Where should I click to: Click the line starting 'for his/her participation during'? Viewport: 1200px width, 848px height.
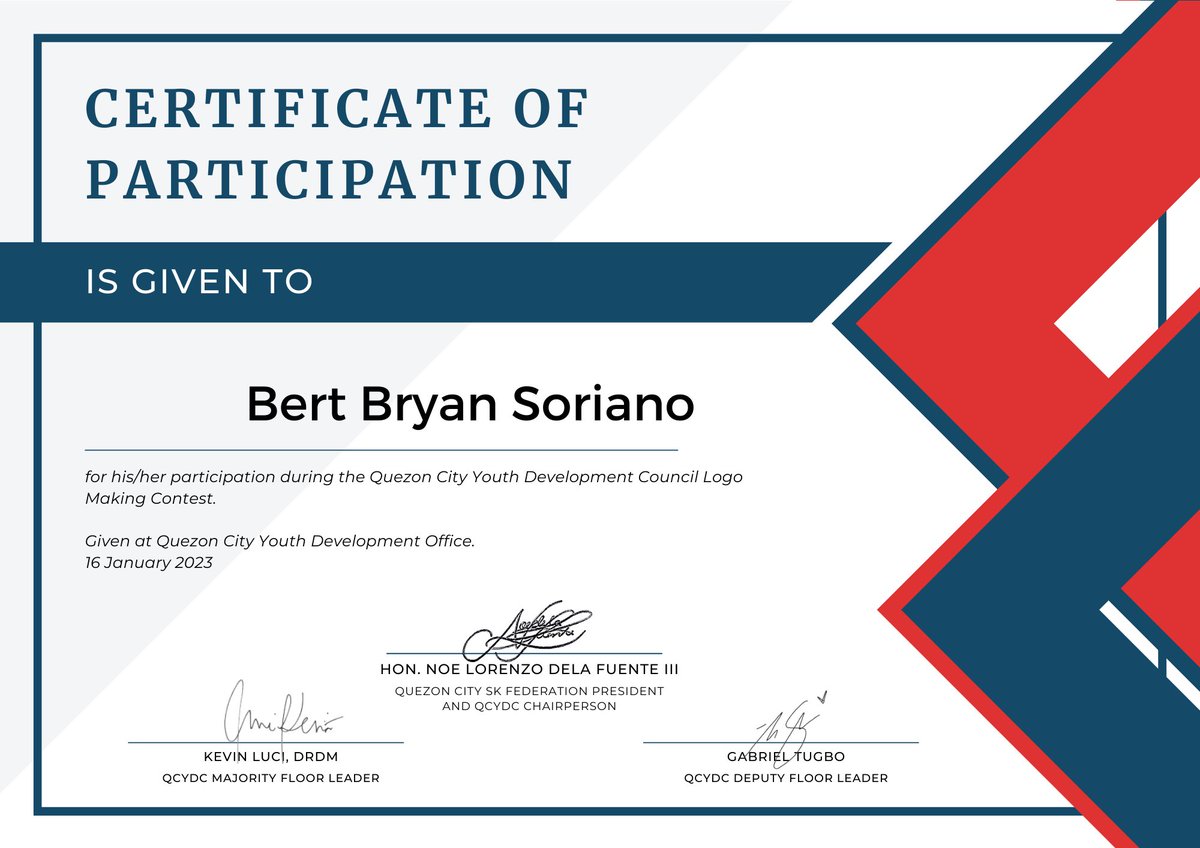[x=414, y=477]
